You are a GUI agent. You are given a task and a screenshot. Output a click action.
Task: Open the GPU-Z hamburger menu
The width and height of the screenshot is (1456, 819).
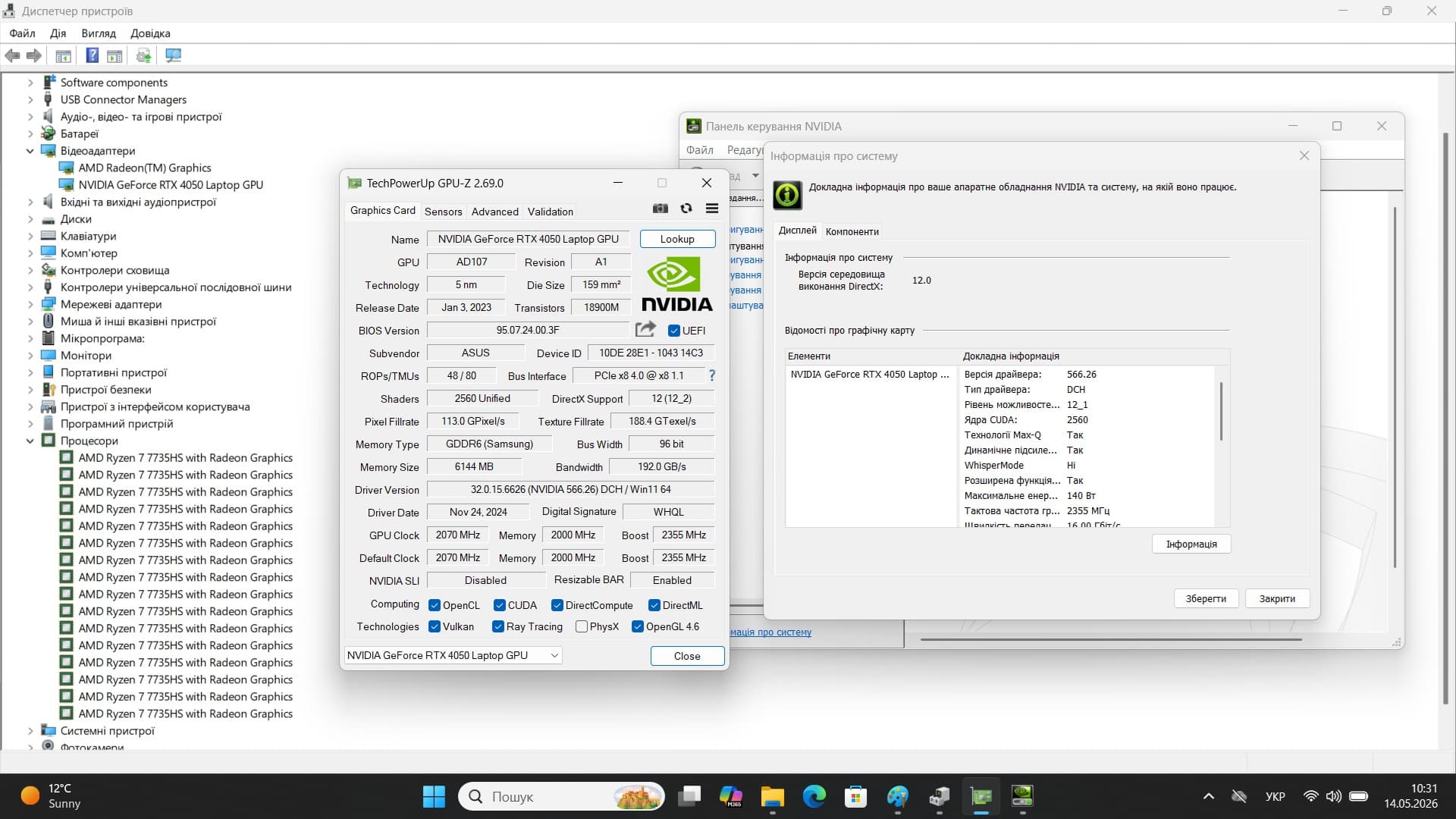coord(711,209)
